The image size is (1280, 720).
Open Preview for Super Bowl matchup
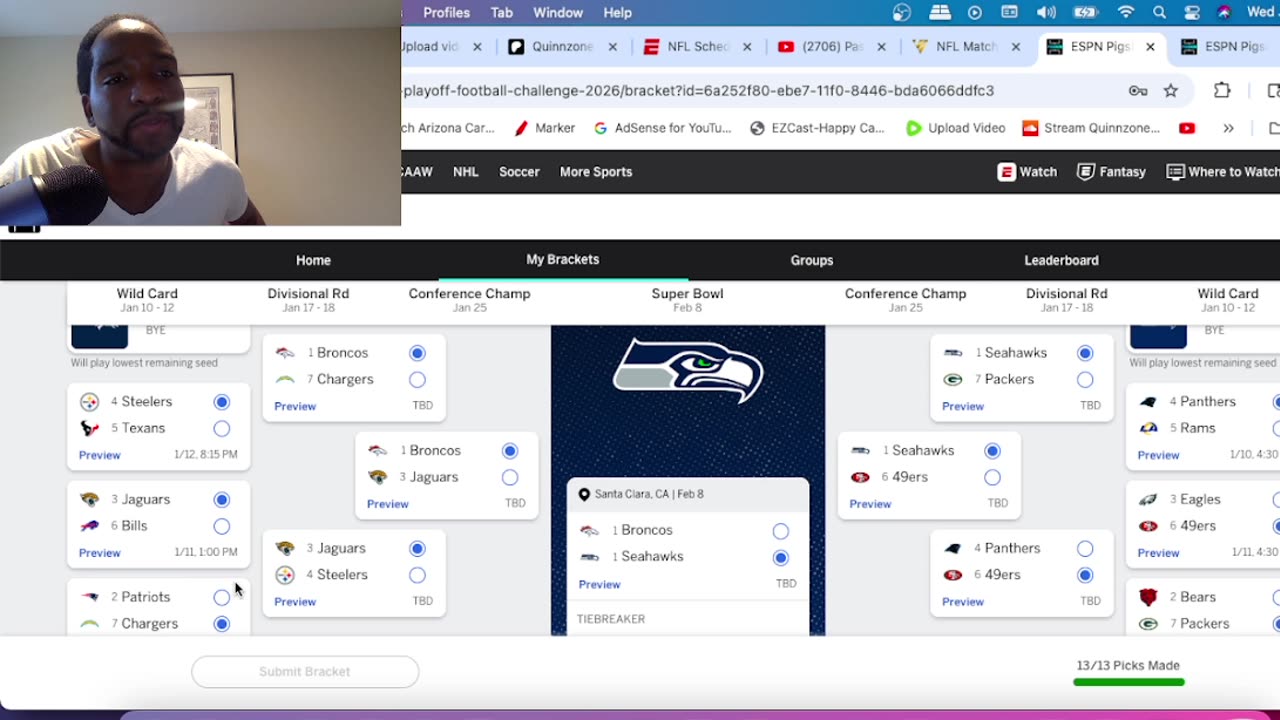[x=600, y=584]
